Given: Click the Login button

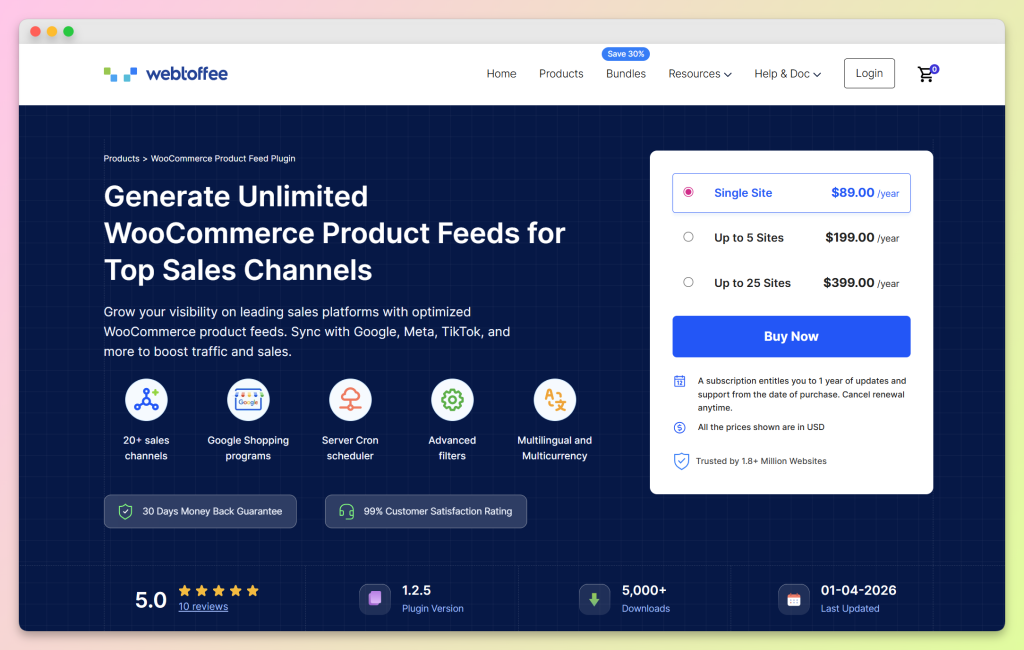Looking at the screenshot, I should pyautogui.click(x=869, y=73).
